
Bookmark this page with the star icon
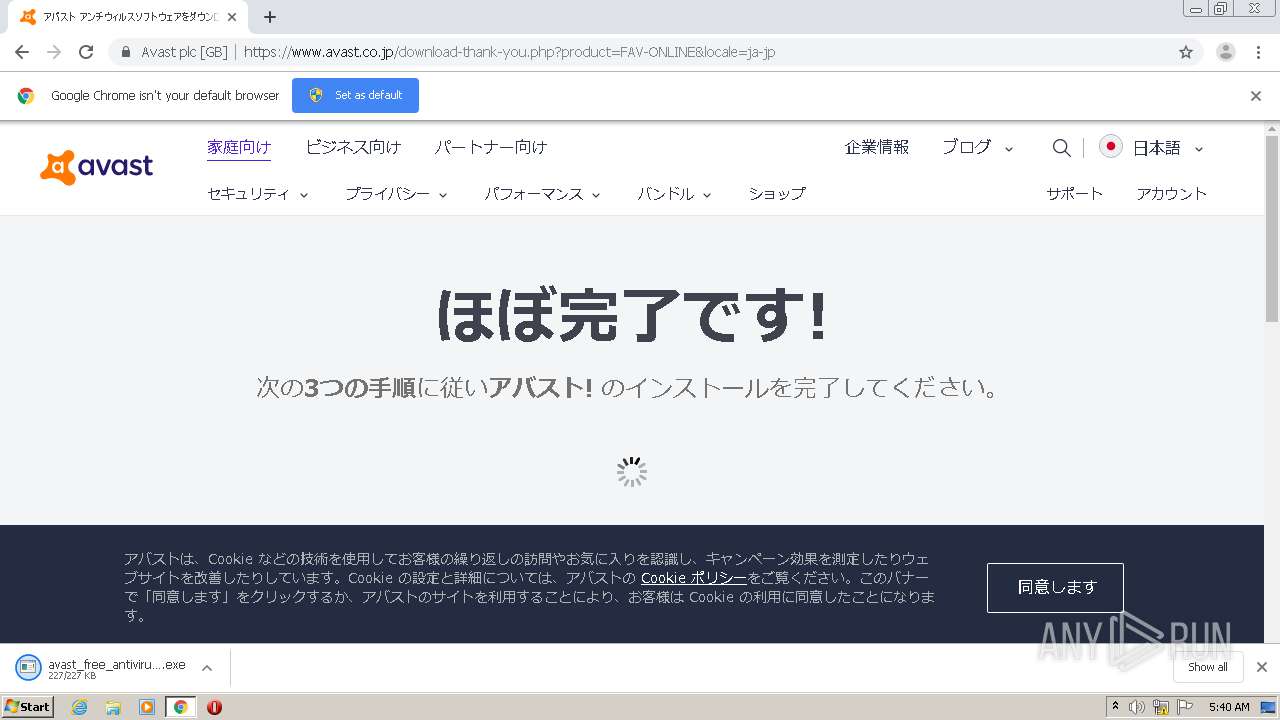coord(1186,52)
